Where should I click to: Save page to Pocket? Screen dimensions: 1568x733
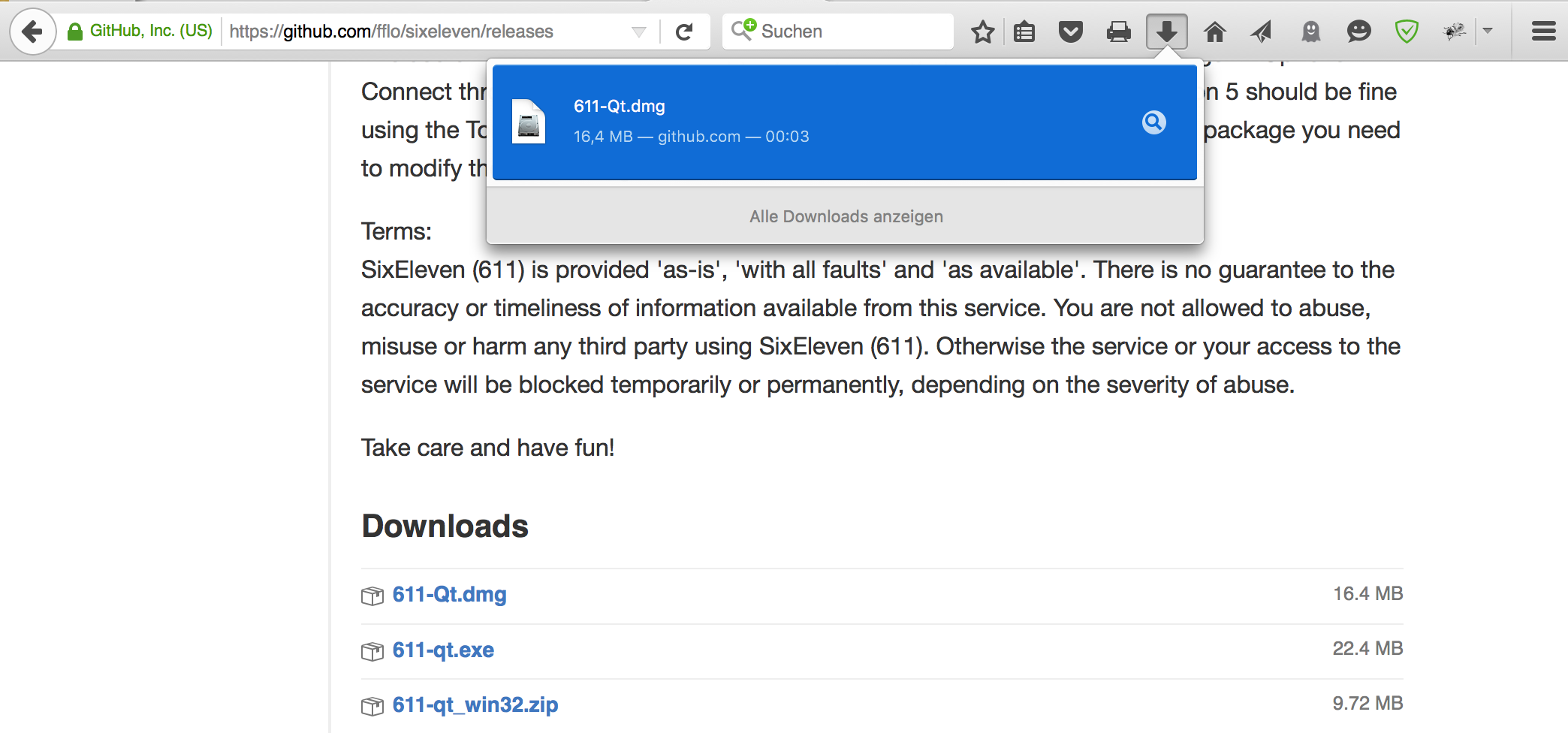[1071, 32]
